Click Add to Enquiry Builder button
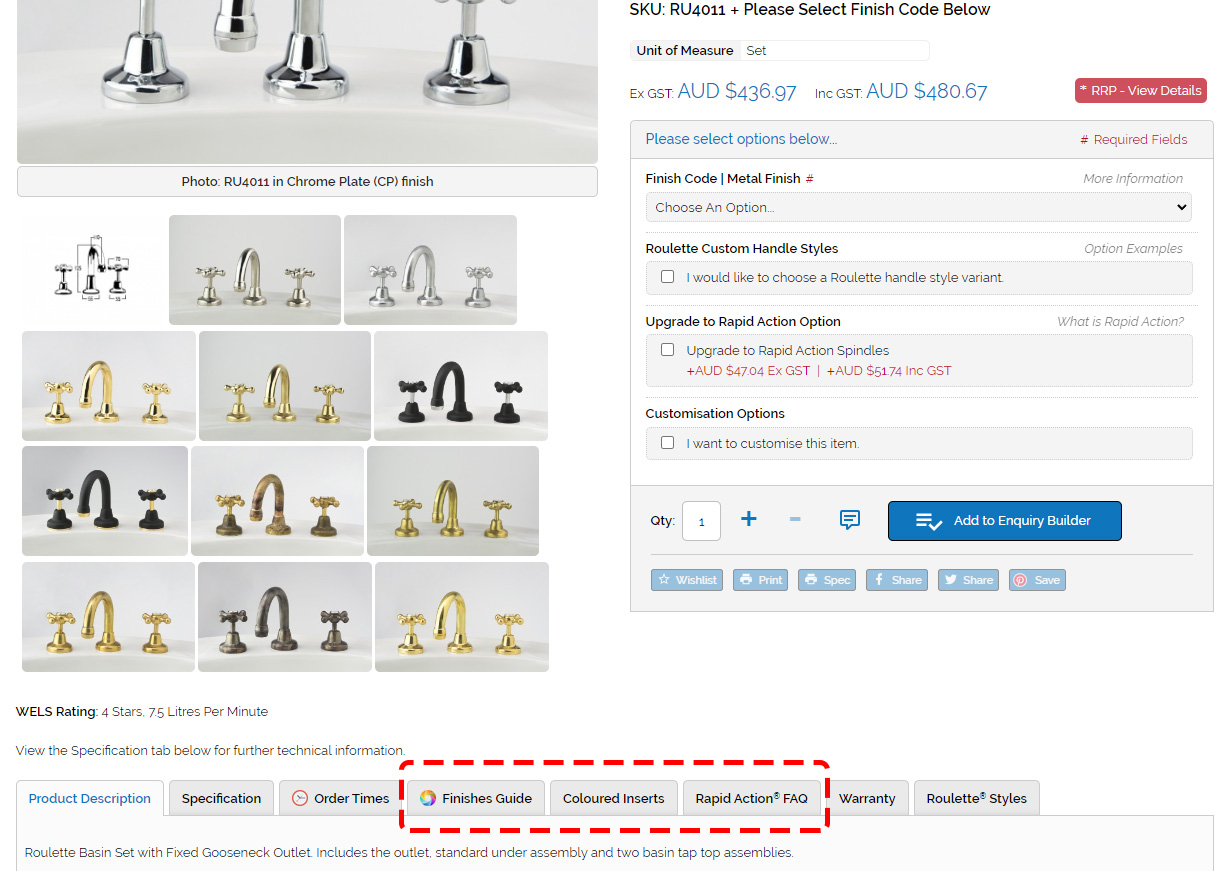 [1004, 521]
